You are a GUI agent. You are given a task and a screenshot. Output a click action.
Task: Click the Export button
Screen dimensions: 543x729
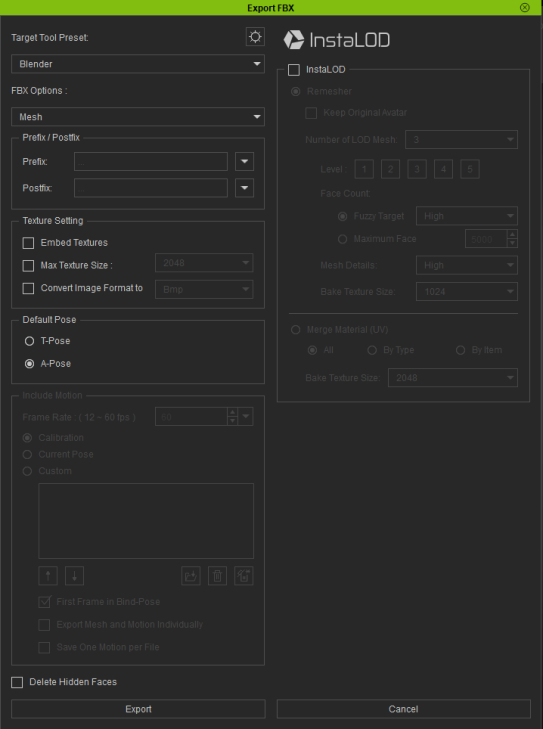click(x=139, y=709)
